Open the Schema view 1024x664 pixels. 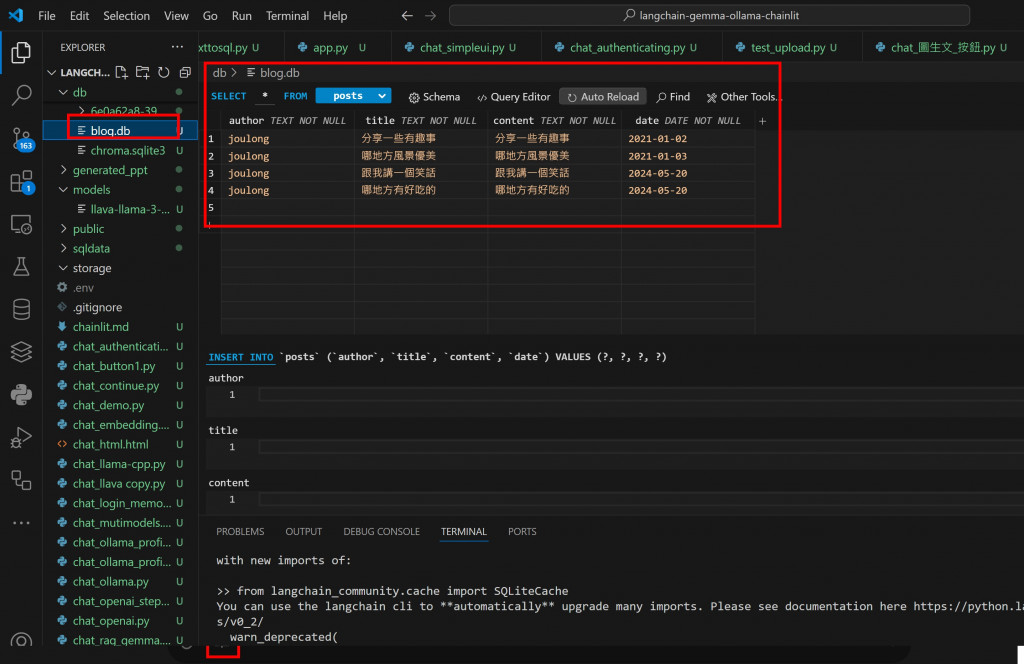(x=434, y=97)
